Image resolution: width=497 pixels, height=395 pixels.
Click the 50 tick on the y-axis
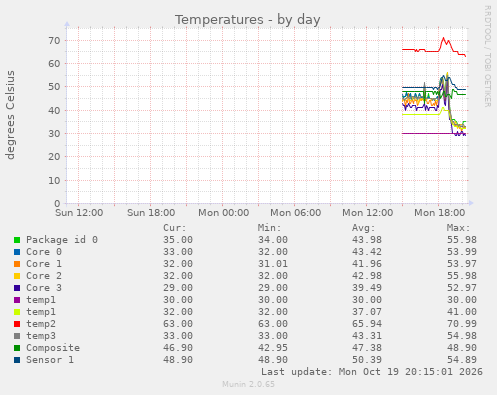(54, 87)
